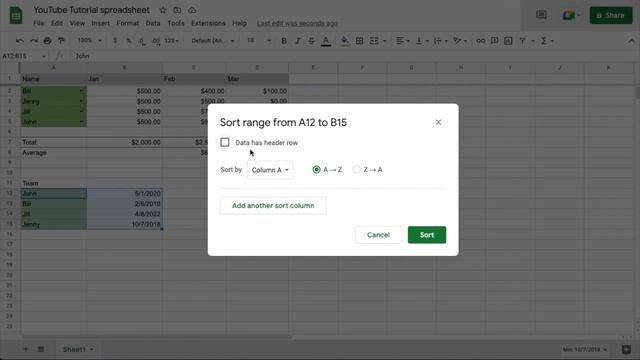Open the vertical align dropdown
The width and height of the screenshot is (640, 360).
pos(422,41)
